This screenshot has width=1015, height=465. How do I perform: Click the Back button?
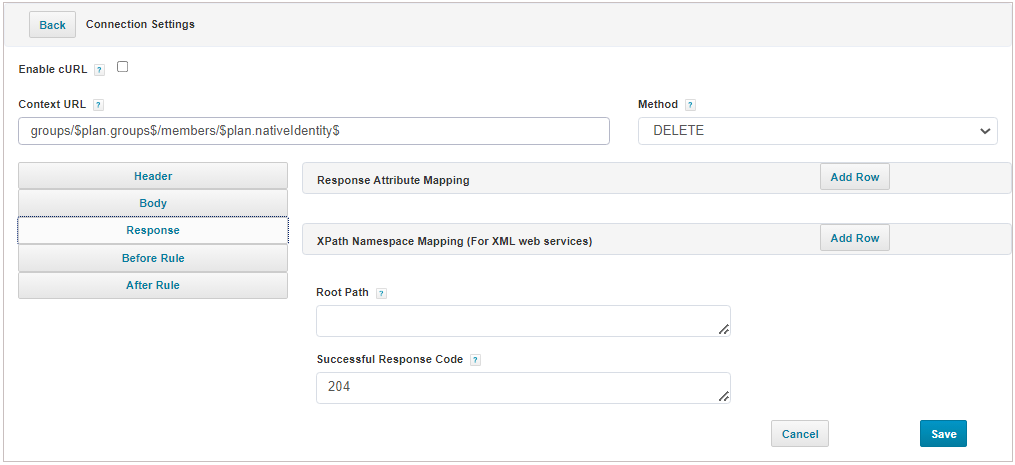click(52, 25)
